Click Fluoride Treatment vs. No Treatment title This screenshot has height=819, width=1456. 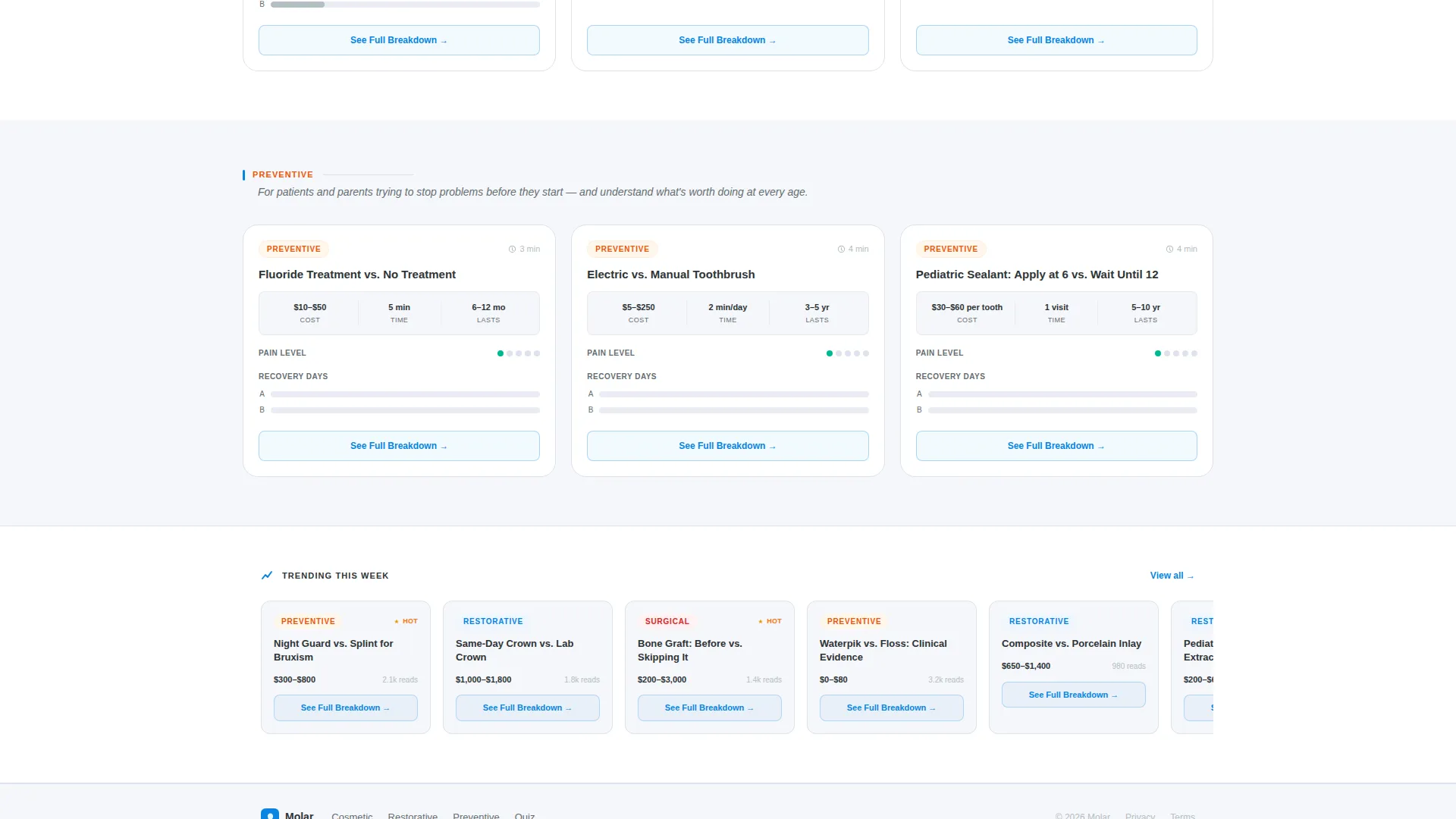click(357, 275)
